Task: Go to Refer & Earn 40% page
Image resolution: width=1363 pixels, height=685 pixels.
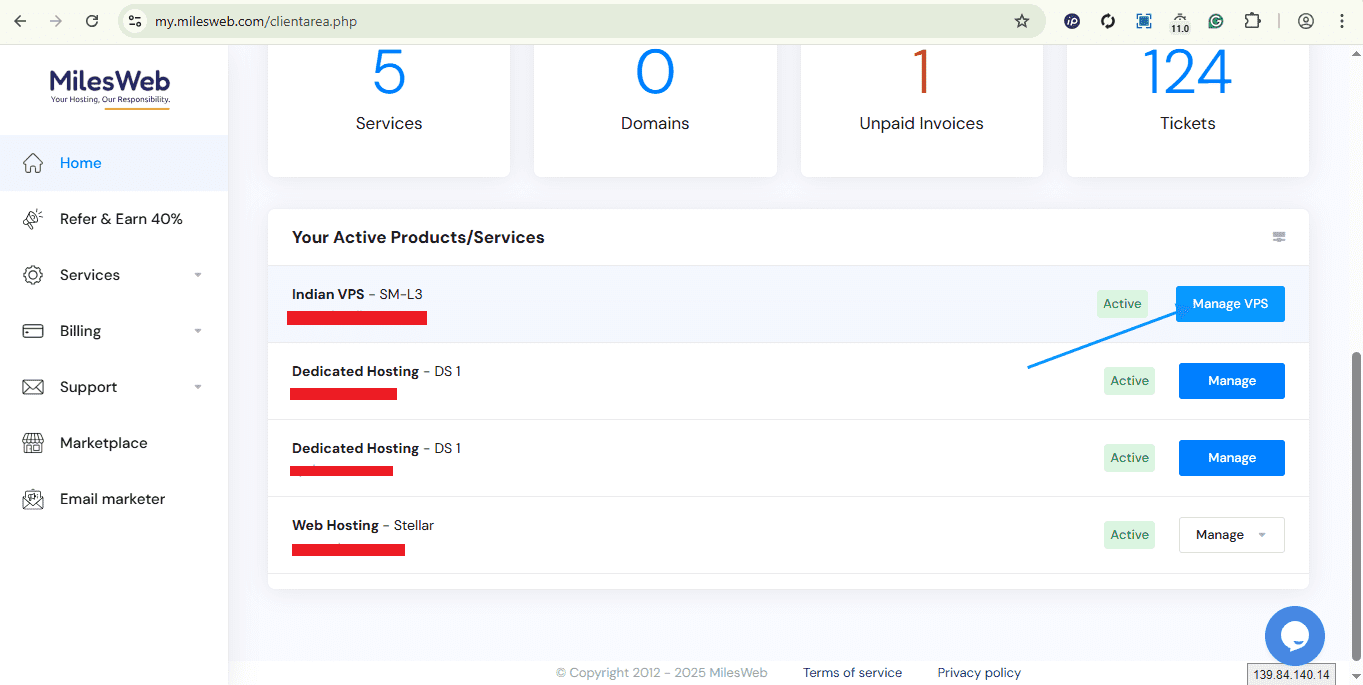Action: pyautogui.click(x=121, y=219)
